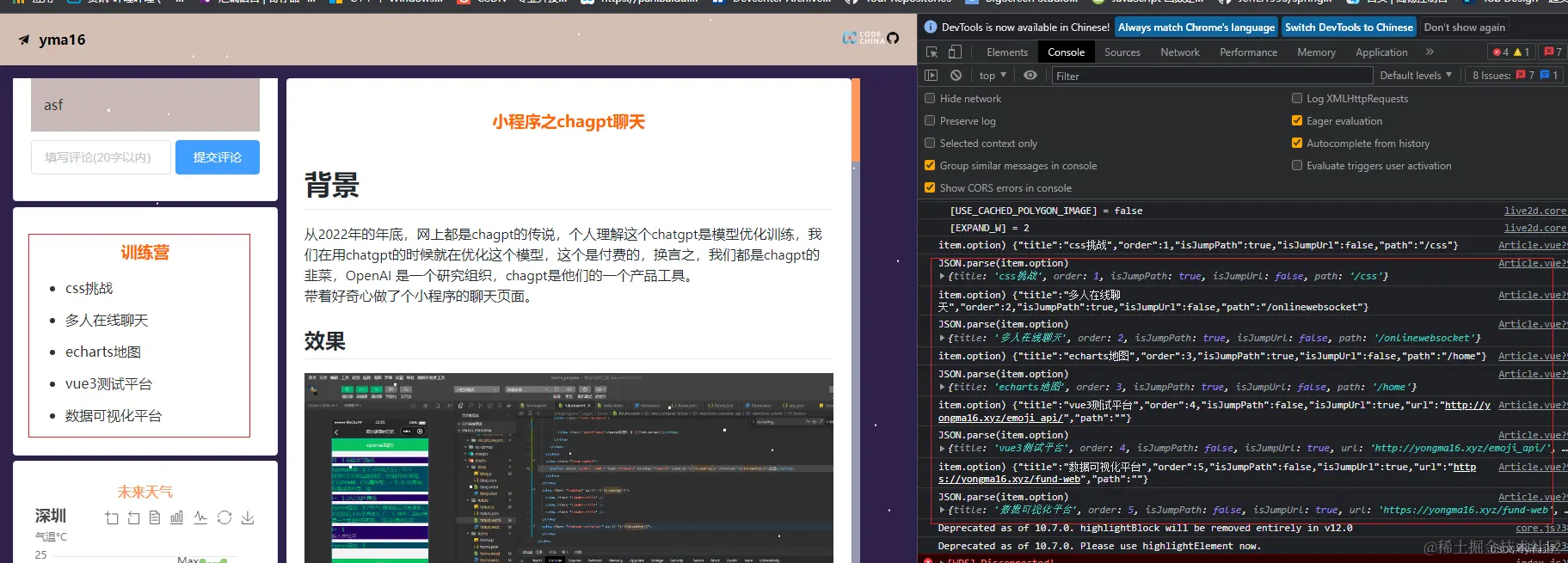This screenshot has width=1568, height=563.
Task: Toggle the device toolbar icon
Action: pyautogui.click(x=955, y=52)
